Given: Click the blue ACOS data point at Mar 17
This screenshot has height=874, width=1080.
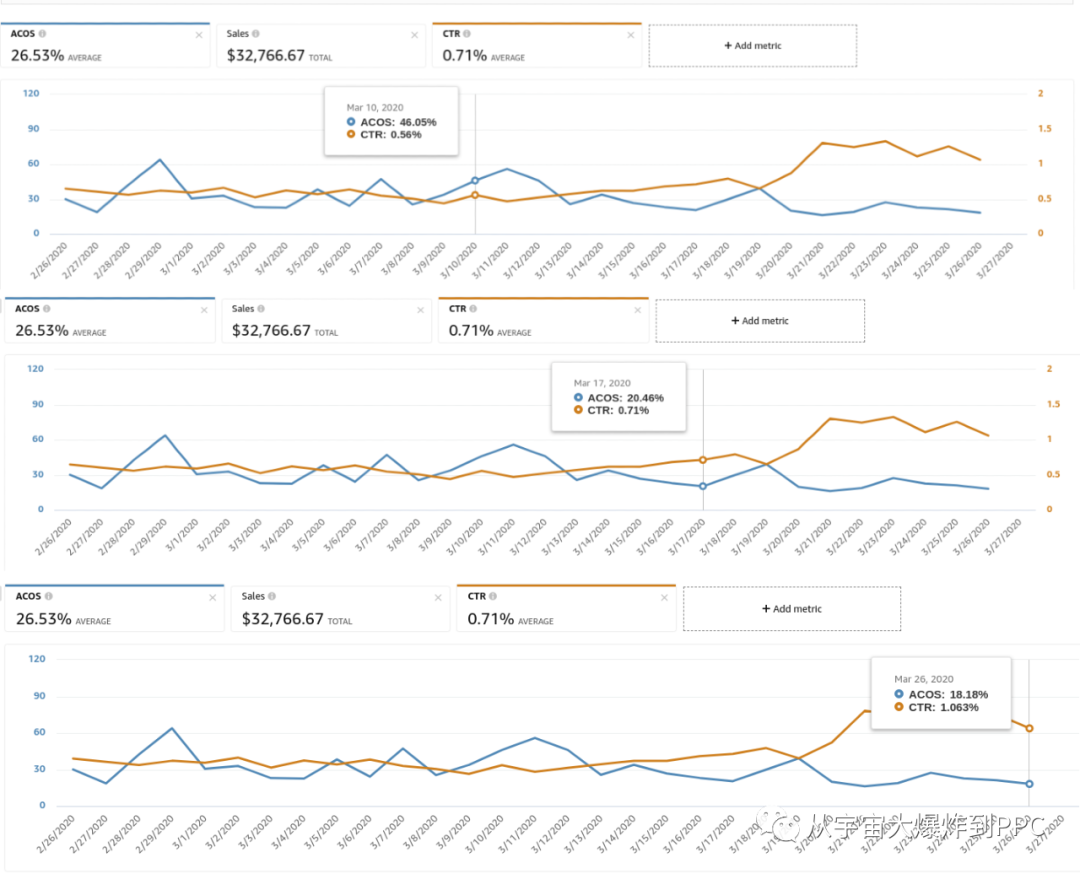Looking at the screenshot, I should coord(703,486).
